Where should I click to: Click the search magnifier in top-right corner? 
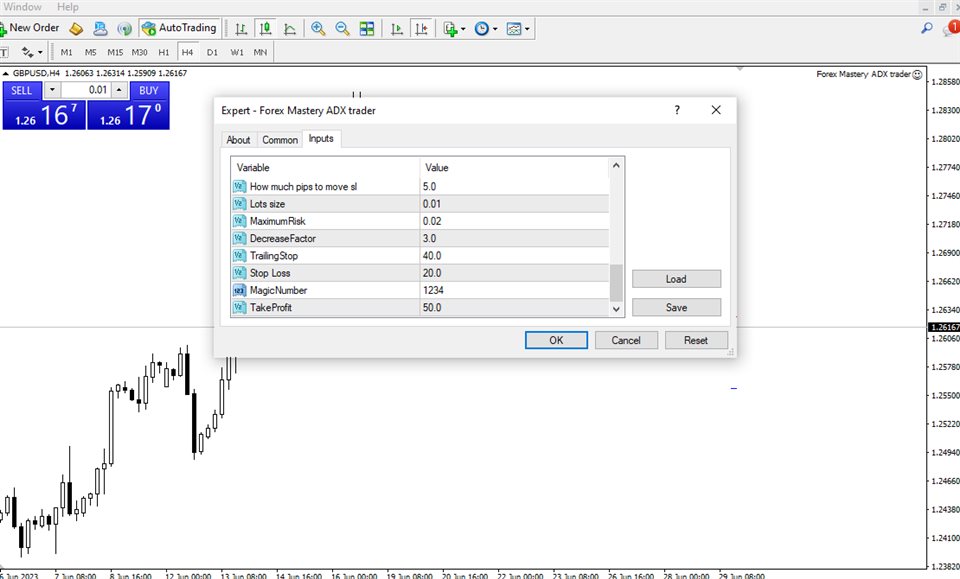pos(926,29)
